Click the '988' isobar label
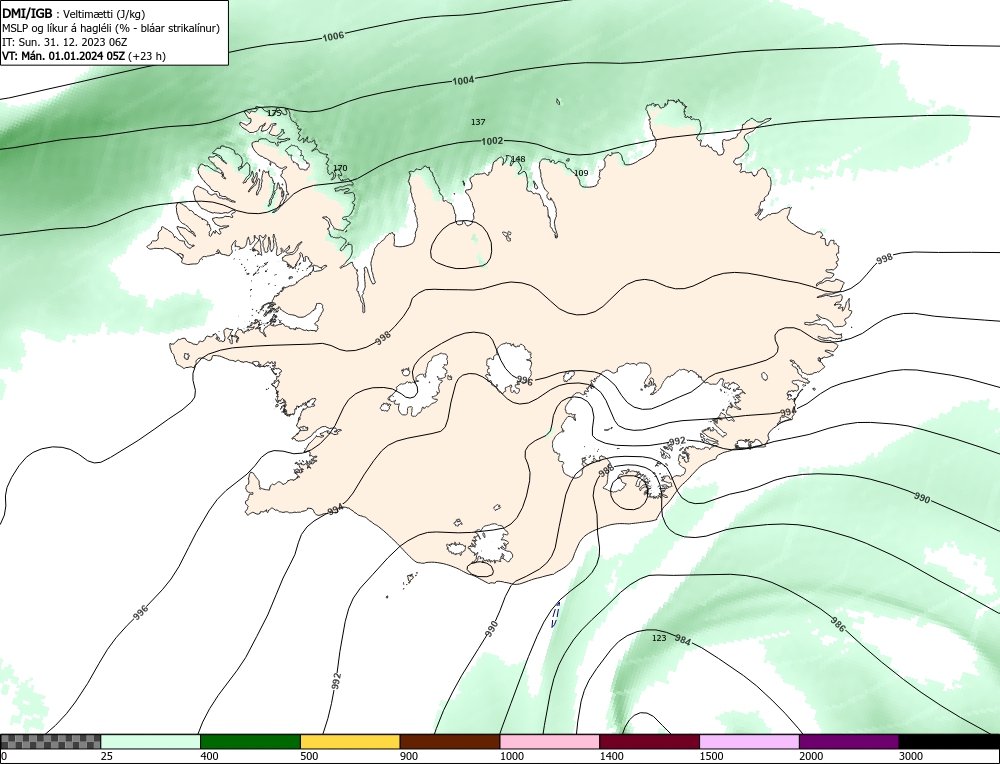This screenshot has height=764, width=1000. point(606,471)
